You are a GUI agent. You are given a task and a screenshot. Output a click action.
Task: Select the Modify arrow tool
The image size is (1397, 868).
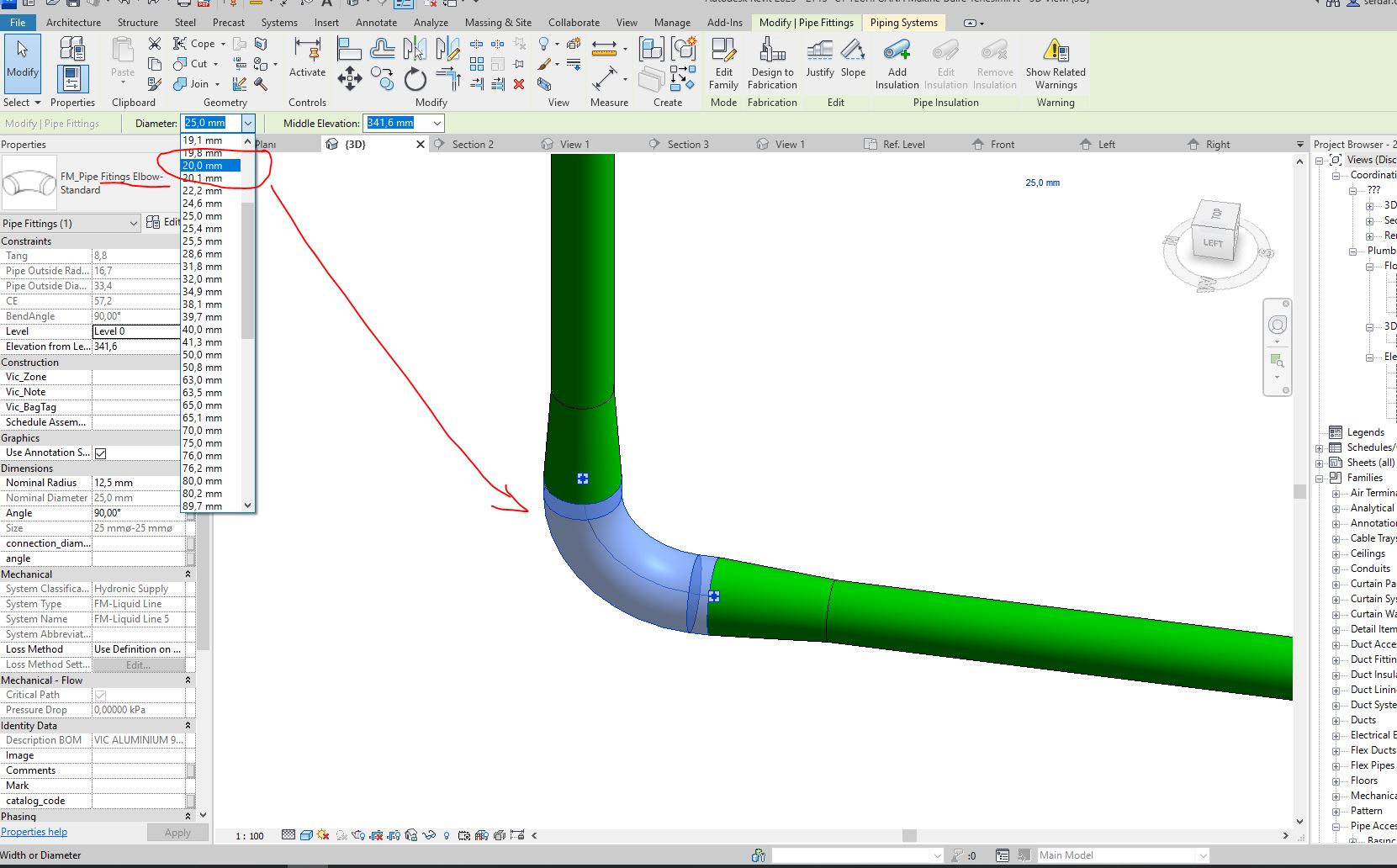(23, 63)
